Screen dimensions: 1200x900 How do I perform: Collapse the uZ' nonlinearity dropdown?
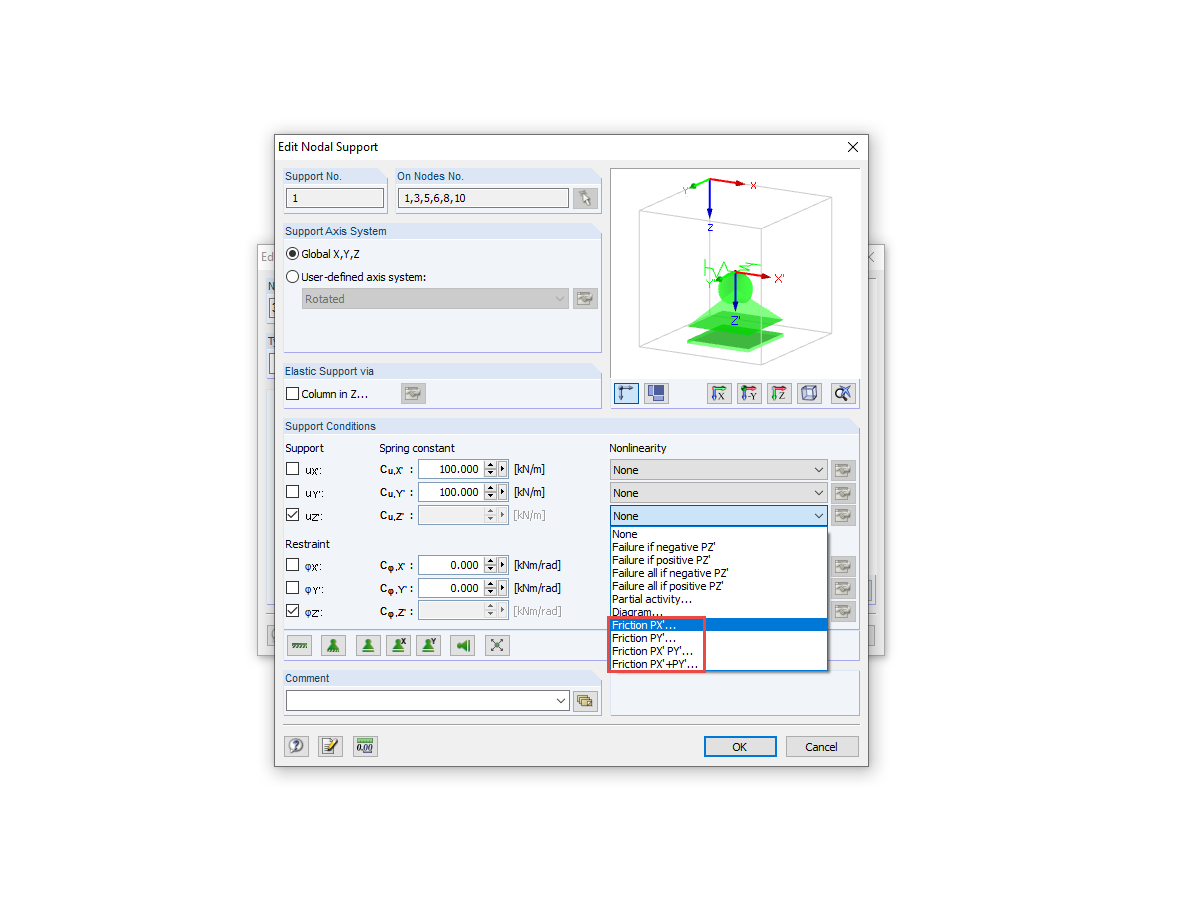(x=719, y=516)
